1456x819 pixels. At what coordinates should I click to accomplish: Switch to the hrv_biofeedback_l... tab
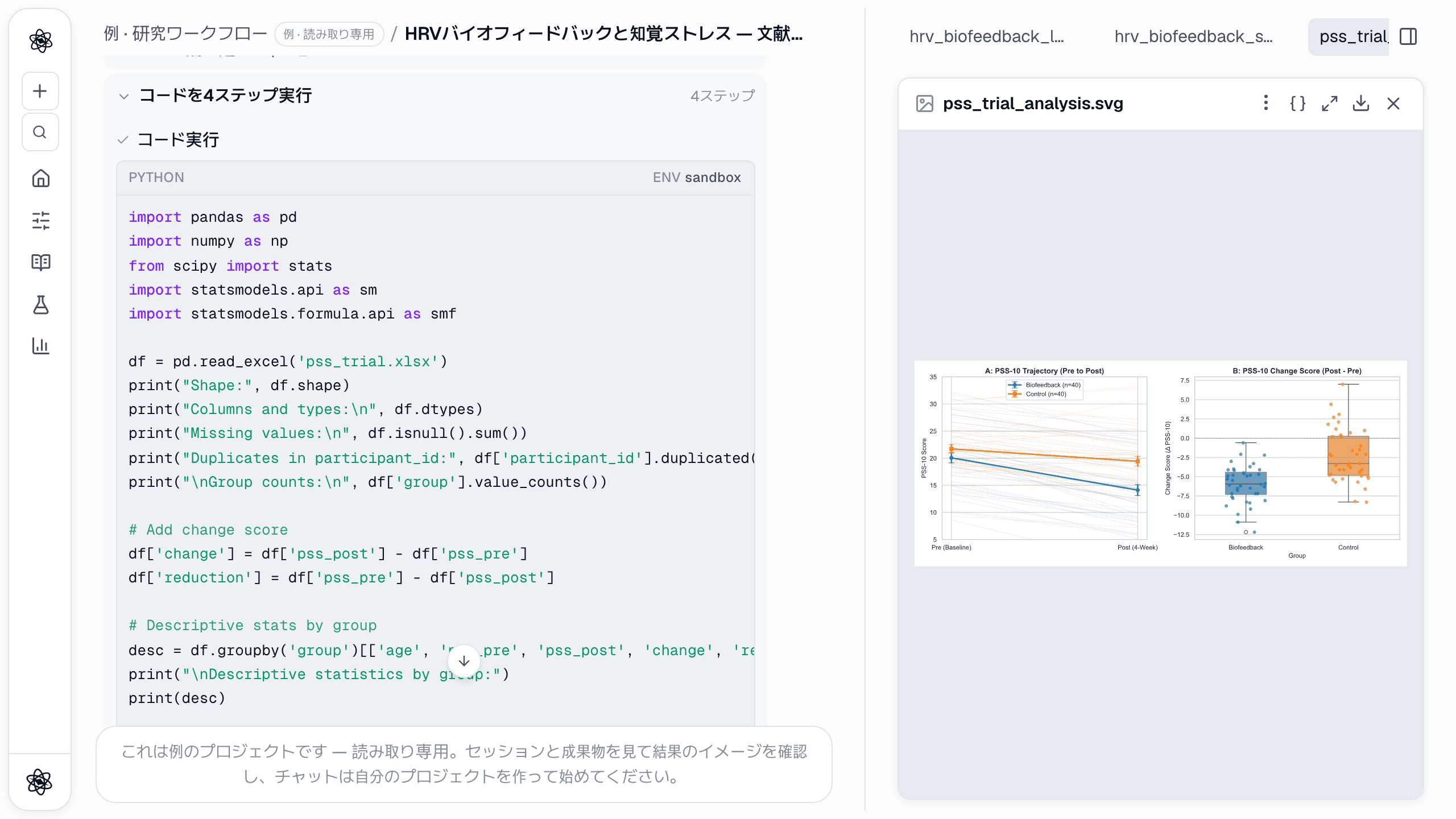click(987, 36)
